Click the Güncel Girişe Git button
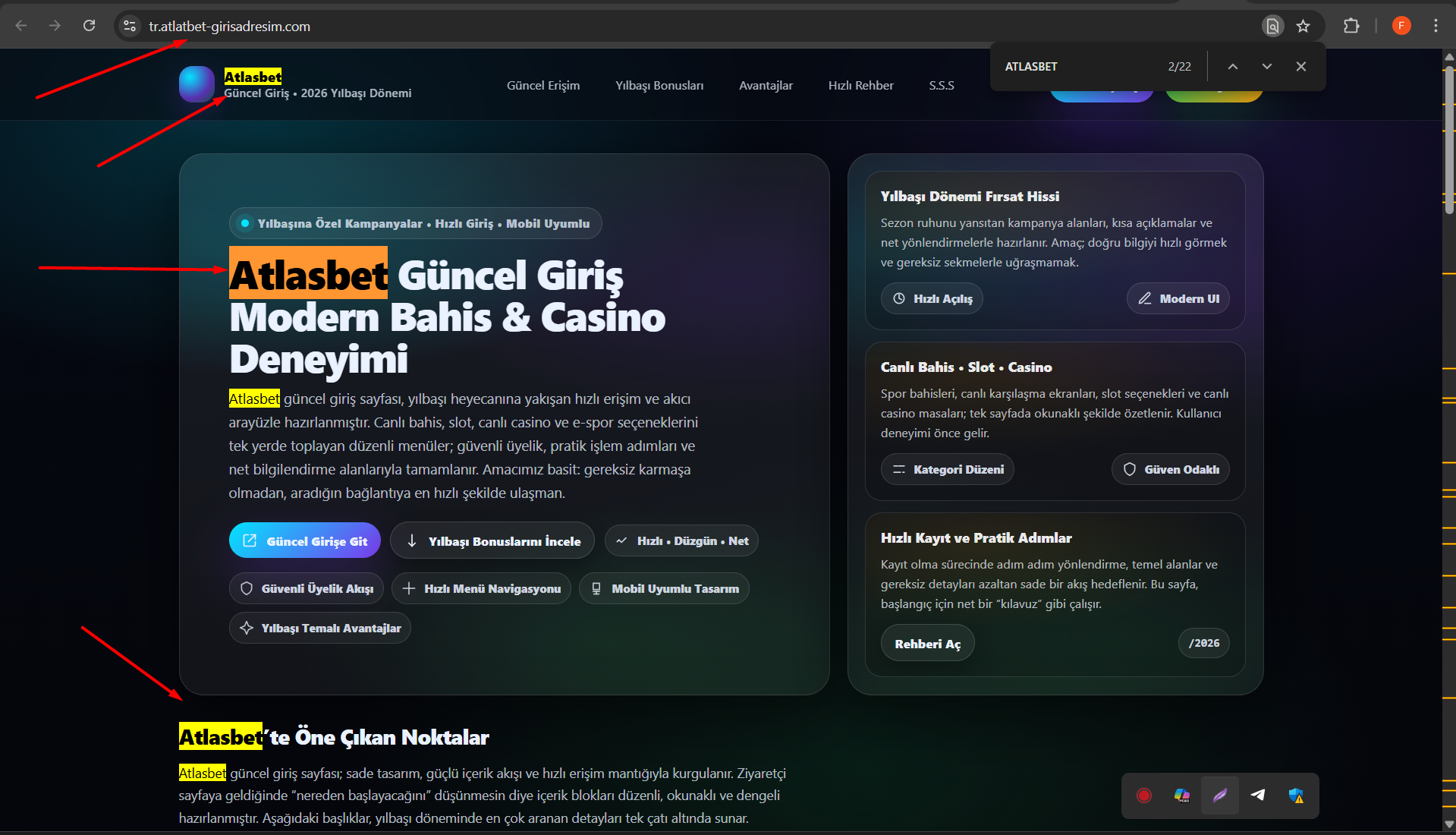The height and width of the screenshot is (835, 1456). [x=305, y=540]
